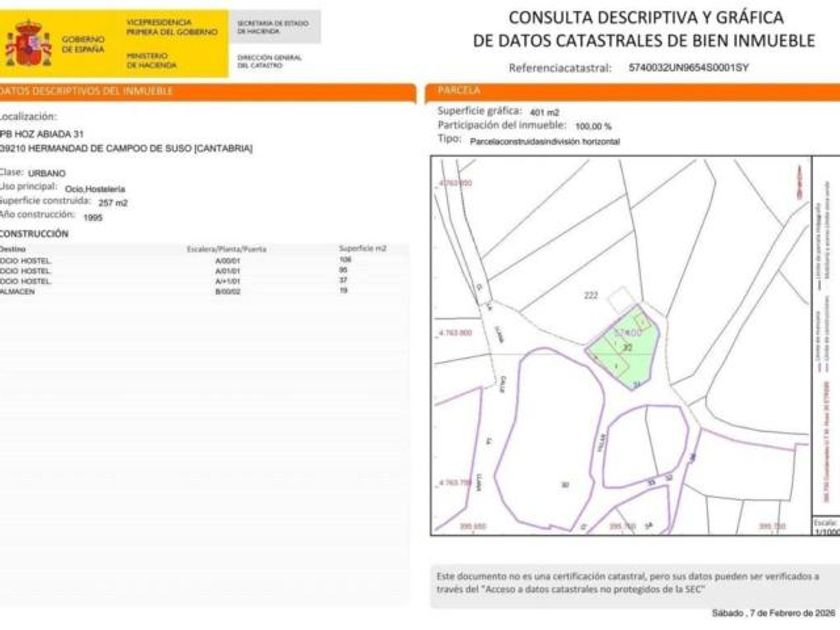Click the SECRETARÍA DE ESTADO DE HACIENDA box

click(x=274, y=27)
